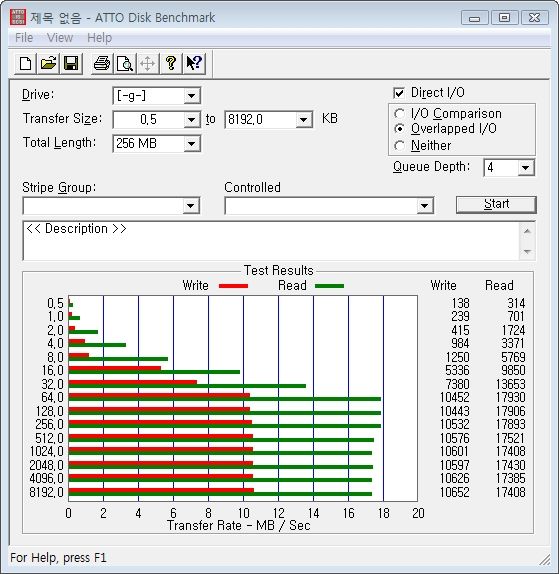Screen dimensions: 559x574
Task: Click the Open folder toolbar icon
Action: point(48,64)
